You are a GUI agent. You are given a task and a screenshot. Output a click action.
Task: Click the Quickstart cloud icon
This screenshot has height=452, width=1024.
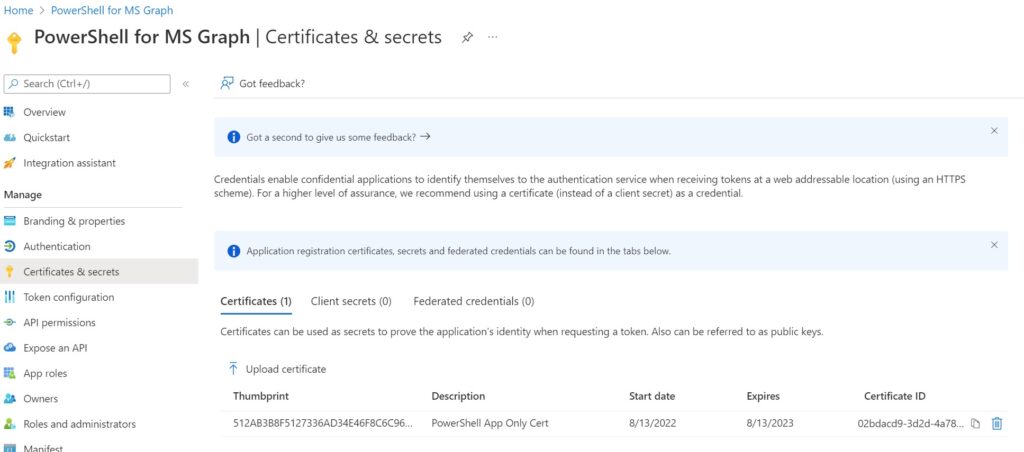tap(9, 137)
